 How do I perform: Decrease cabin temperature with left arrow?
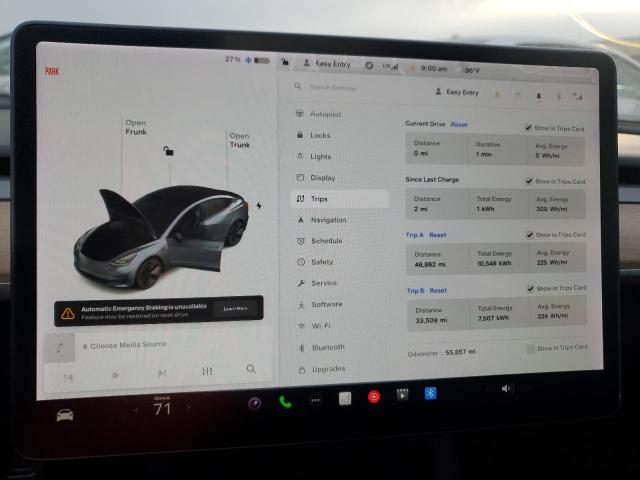pos(136,410)
